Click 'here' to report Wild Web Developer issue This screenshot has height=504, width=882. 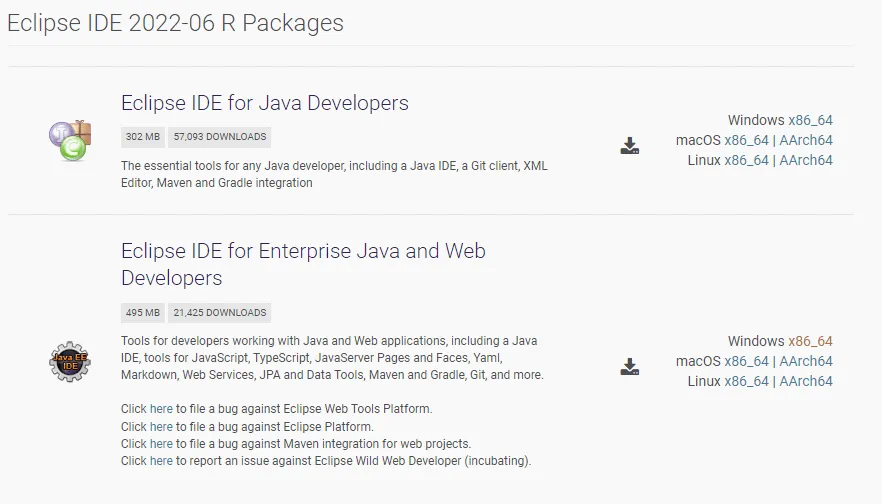(161, 461)
